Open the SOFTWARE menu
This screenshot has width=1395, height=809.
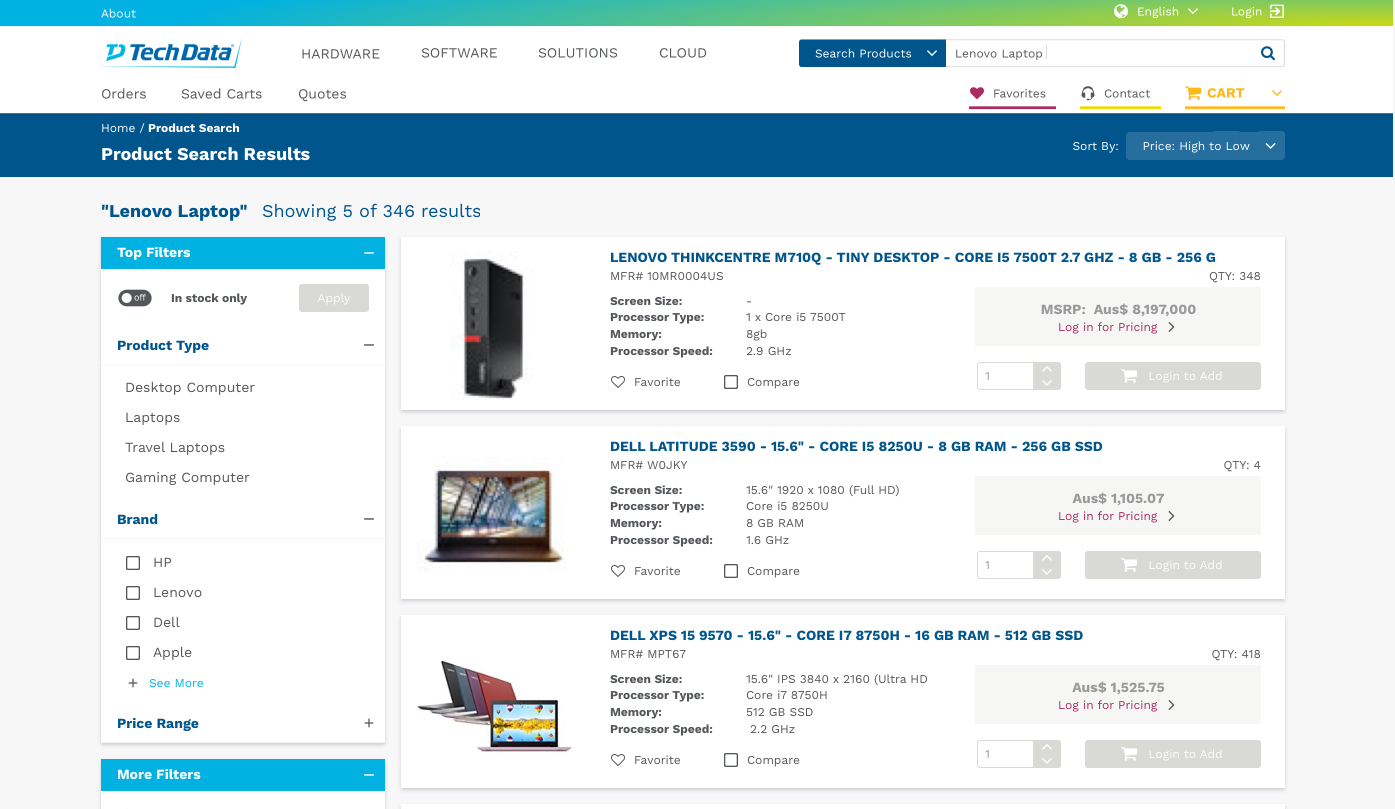(459, 53)
